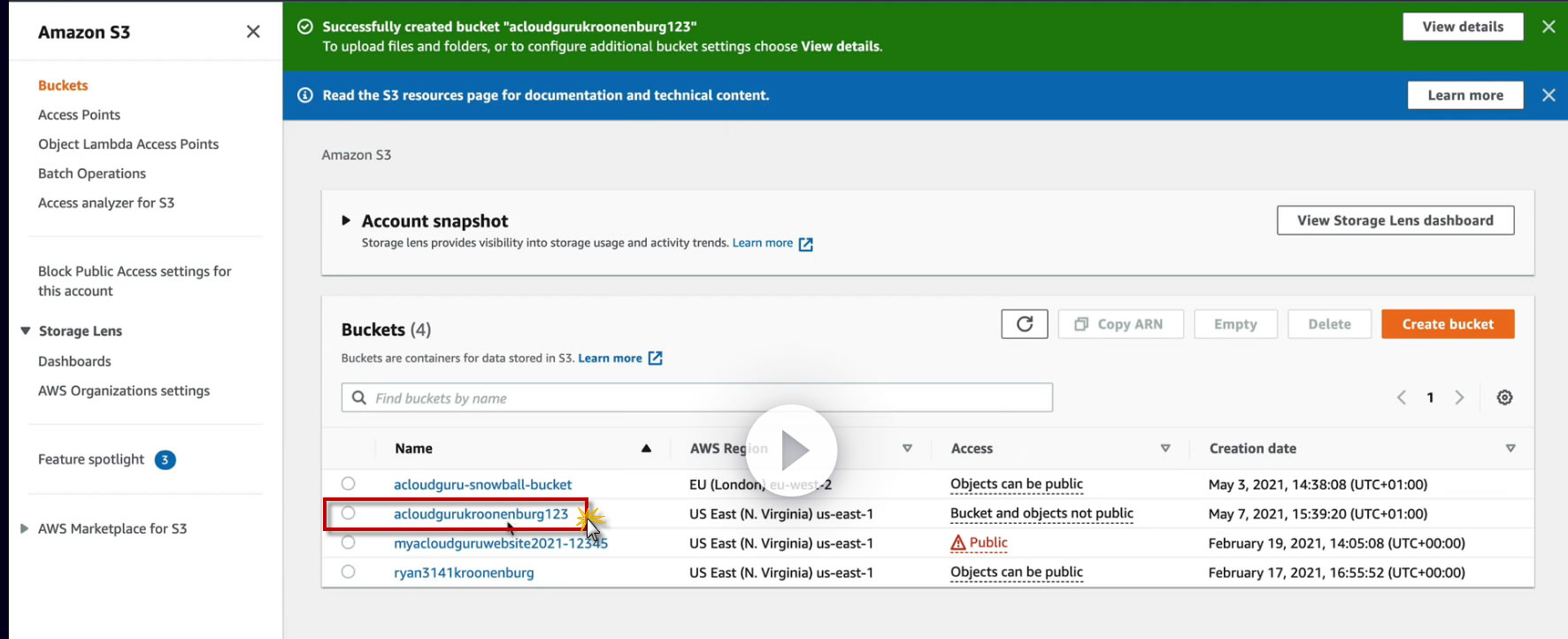Select the acloudguru-snowball-bucket radio button
The width and height of the screenshot is (1568, 639).
(348, 483)
